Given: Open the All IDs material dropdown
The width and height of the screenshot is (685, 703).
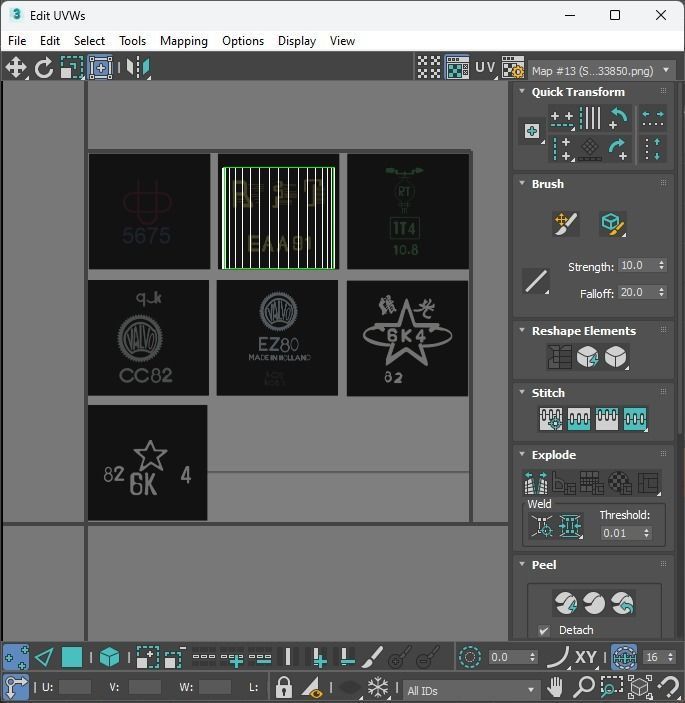Looking at the screenshot, I should pyautogui.click(x=470, y=690).
